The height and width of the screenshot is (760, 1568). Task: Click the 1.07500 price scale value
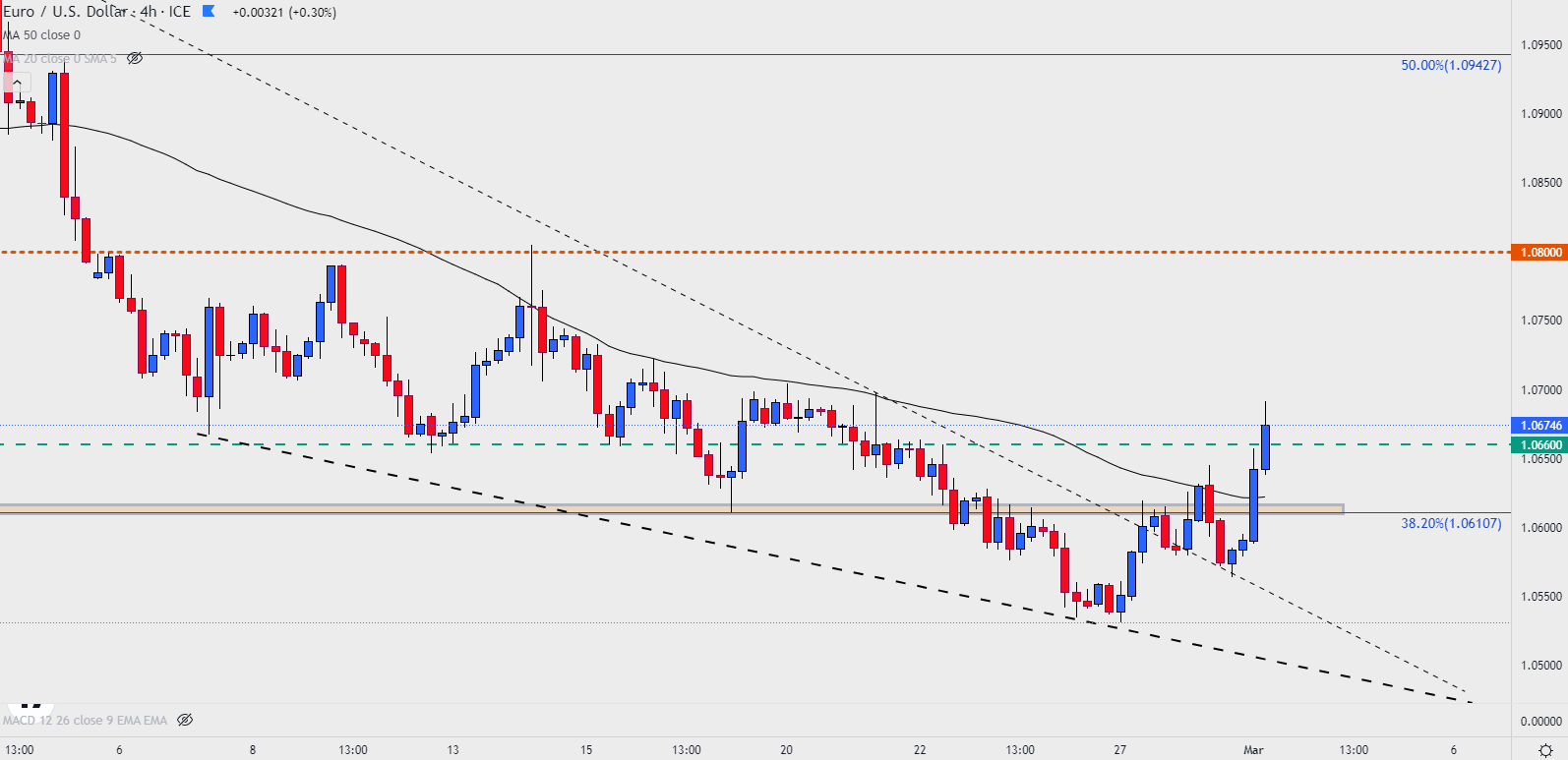tap(1541, 321)
